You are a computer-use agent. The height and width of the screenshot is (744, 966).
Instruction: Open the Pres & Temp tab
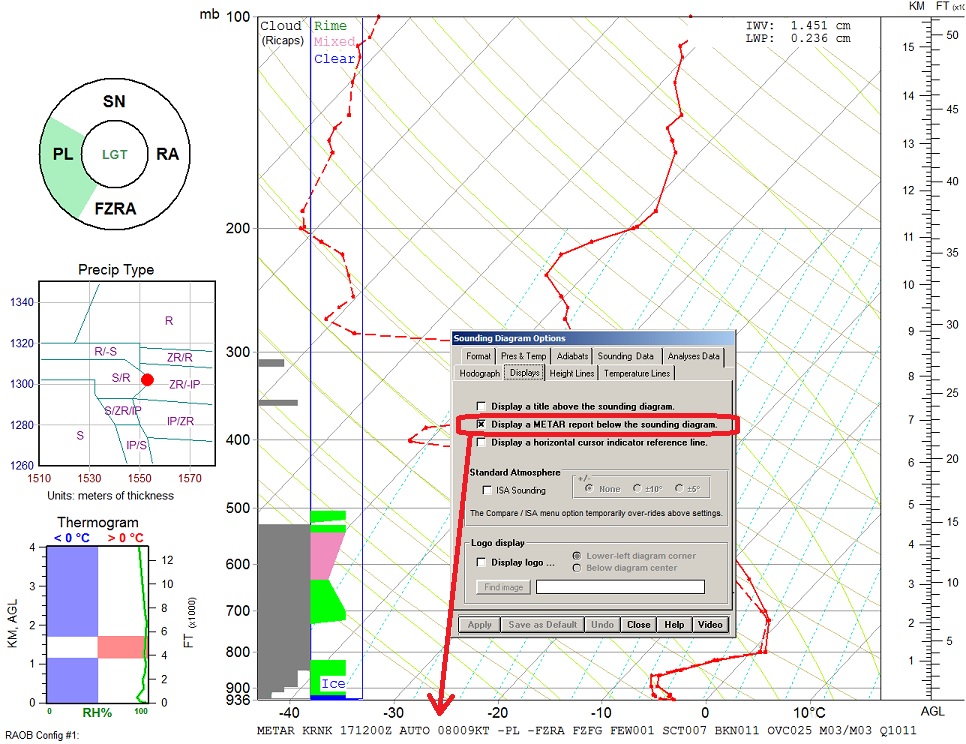(x=524, y=356)
